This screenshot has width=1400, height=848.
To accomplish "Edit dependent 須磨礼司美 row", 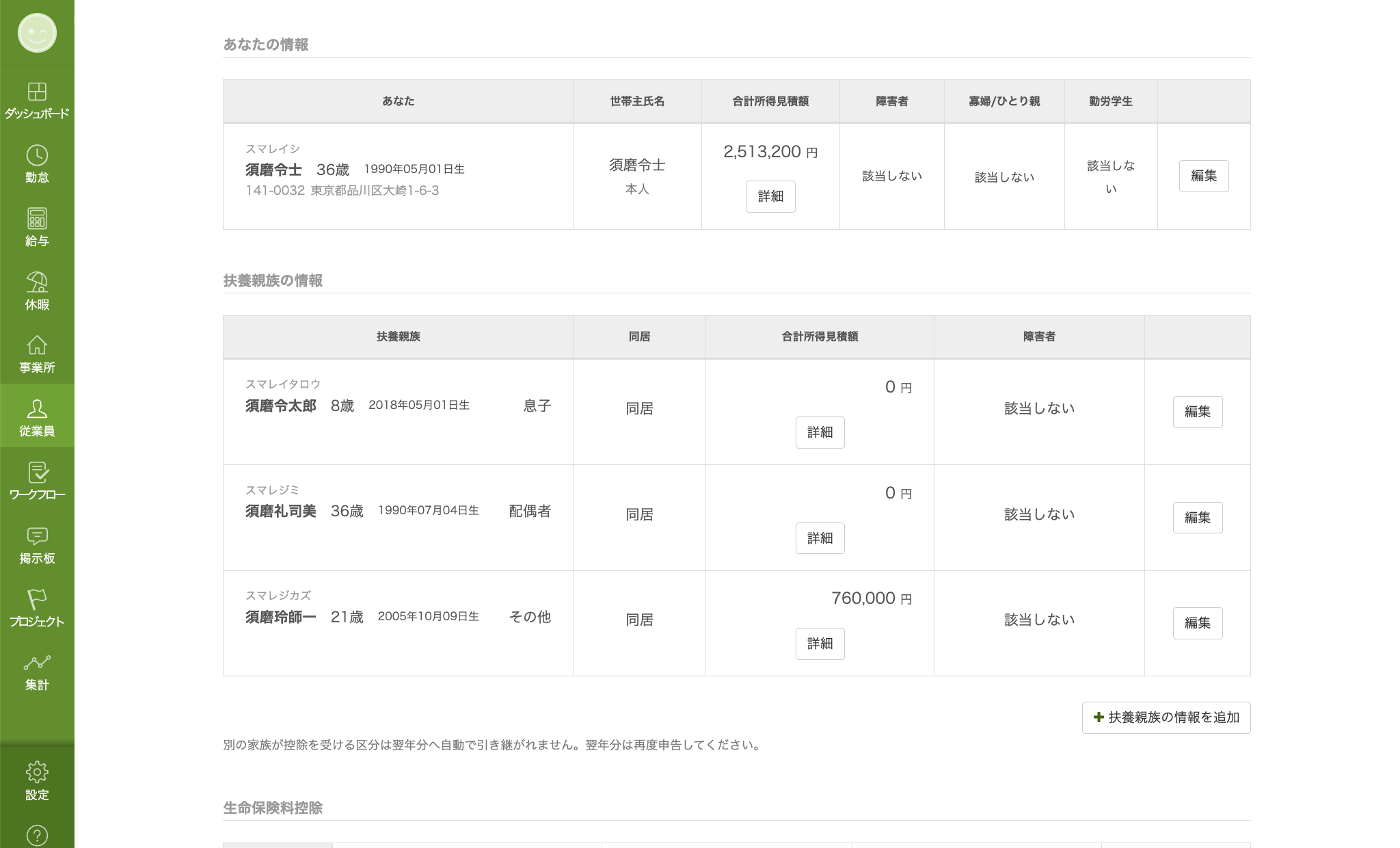I will pyautogui.click(x=1198, y=518).
